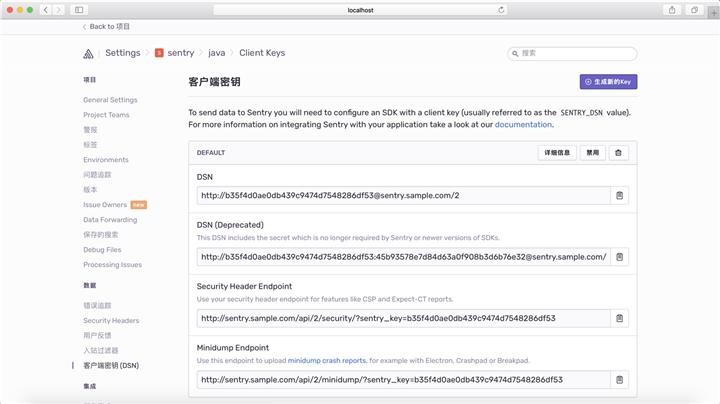Click the 禁用 disable button
720x404 pixels.
pyautogui.click(x=593, y=153)
